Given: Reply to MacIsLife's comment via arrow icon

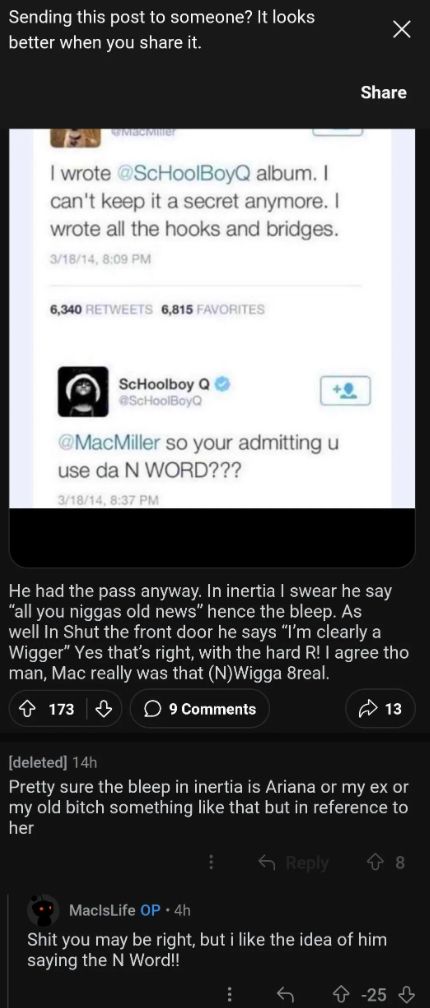Looking at the screenshot, I should pyautogui.click(x=283, y=995).
